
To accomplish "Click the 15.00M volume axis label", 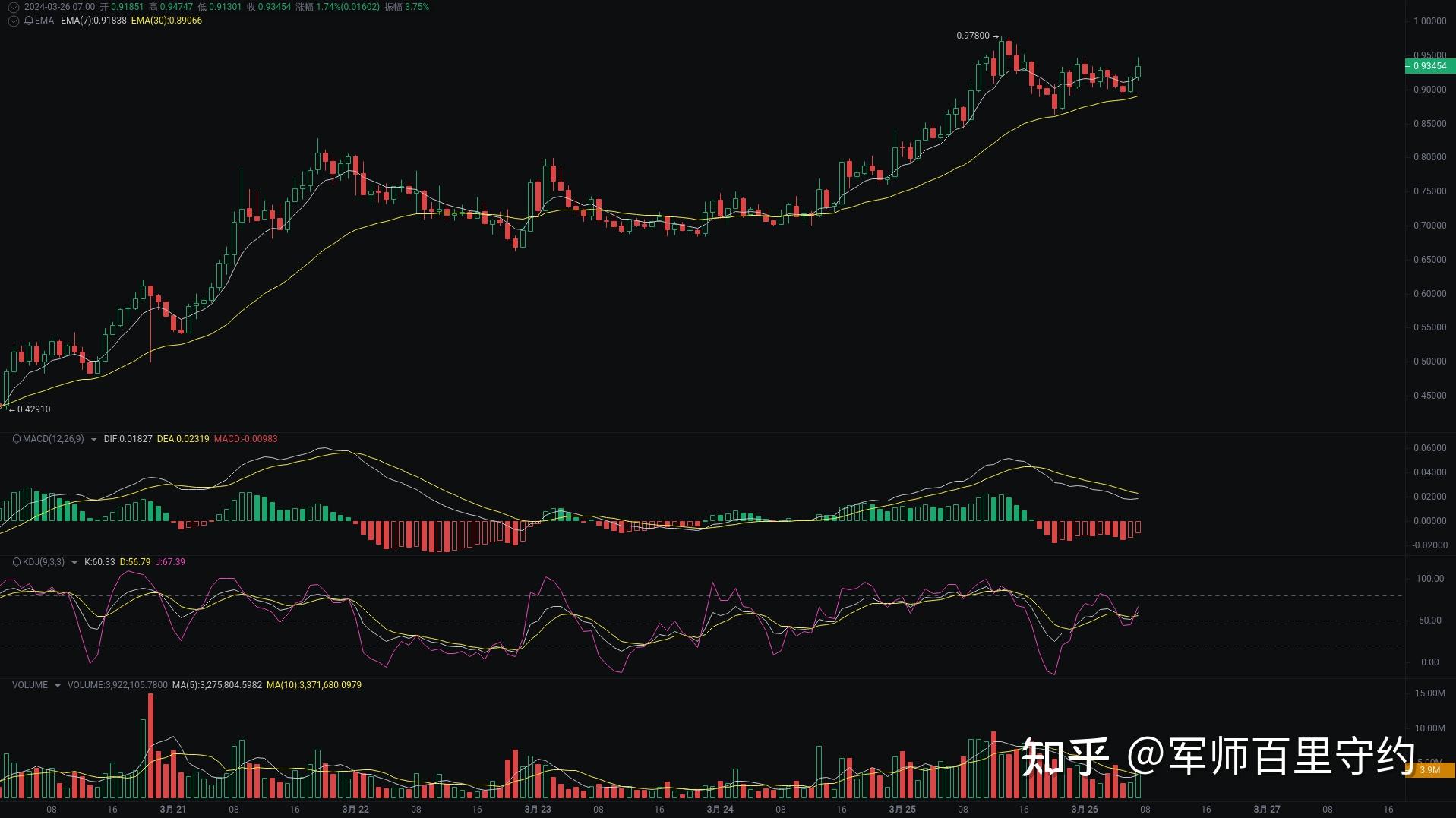I will click(1429, 693).
